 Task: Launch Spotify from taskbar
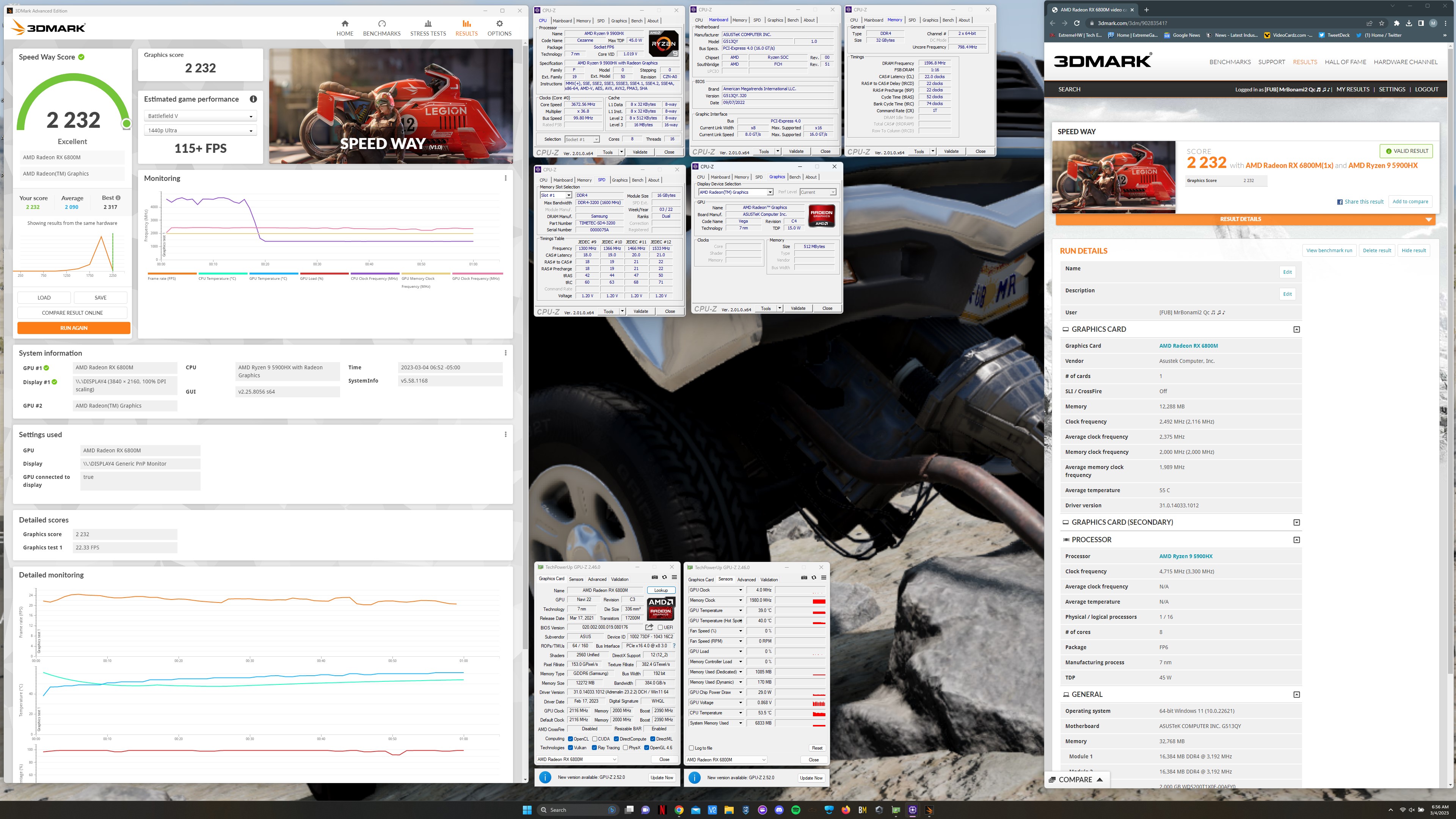[796, 810]
